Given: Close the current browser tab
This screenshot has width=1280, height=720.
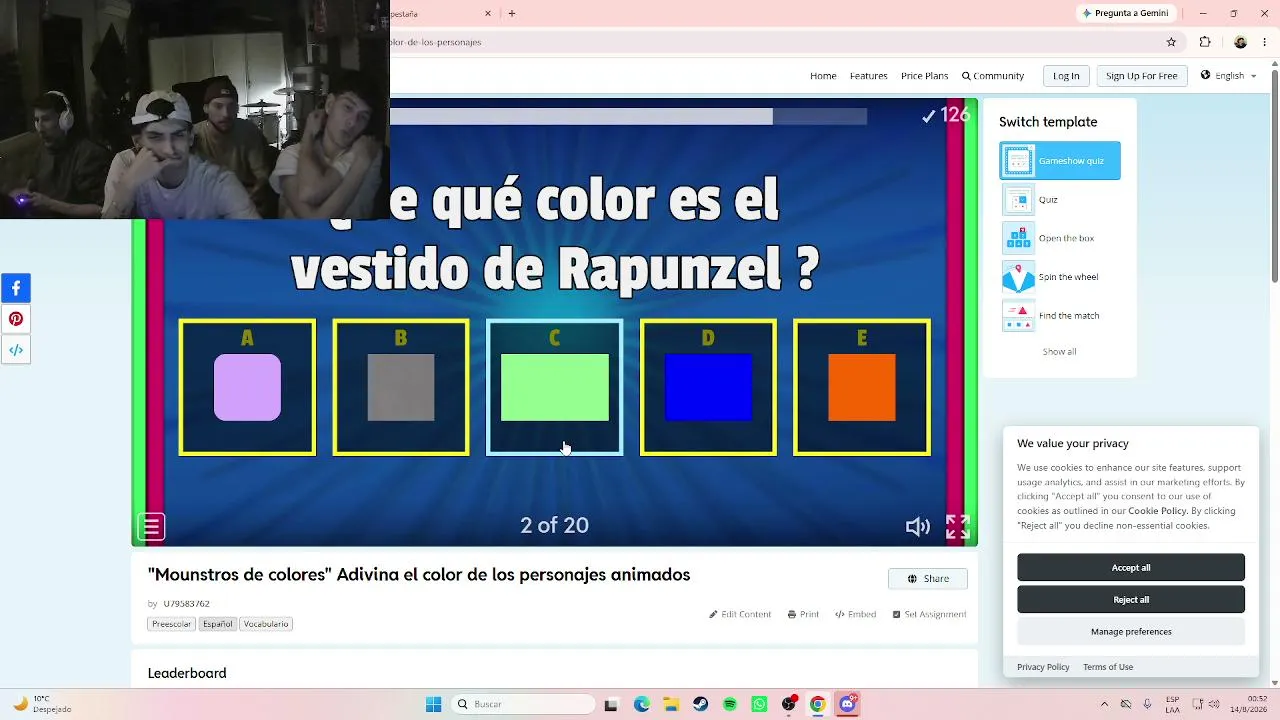Looking at the screenshot, I should 488,13.
